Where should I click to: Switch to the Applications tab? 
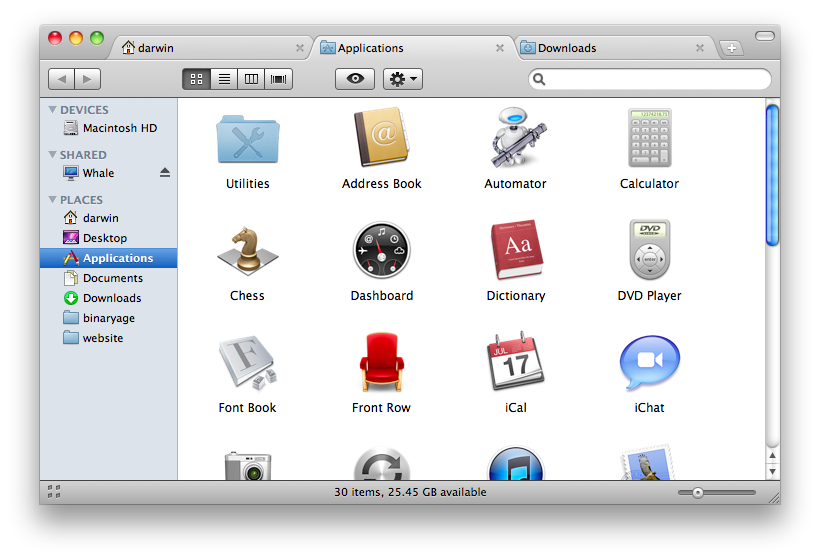413,48
